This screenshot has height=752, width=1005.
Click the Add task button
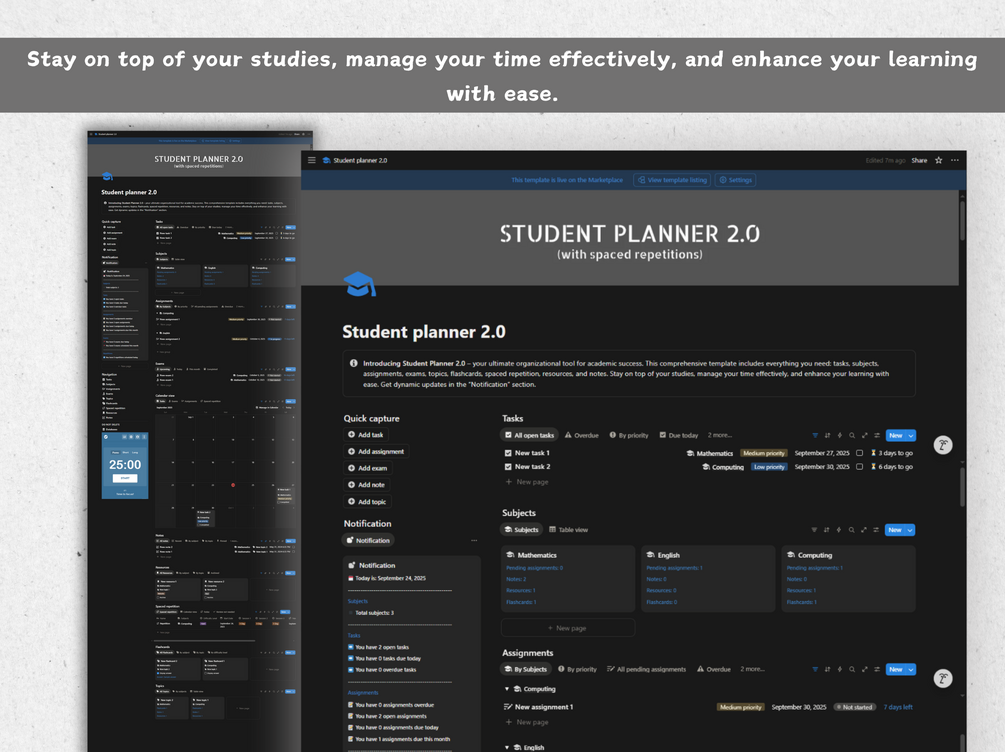tap(365, 435)
